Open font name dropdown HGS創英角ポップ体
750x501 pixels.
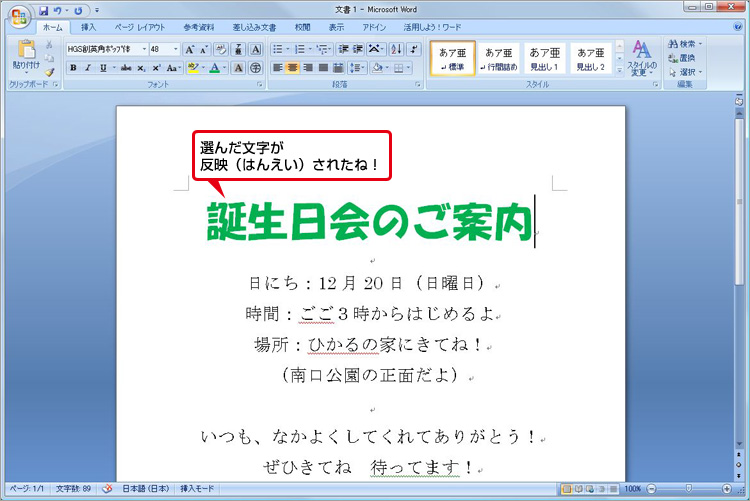[x=144, y=49]
